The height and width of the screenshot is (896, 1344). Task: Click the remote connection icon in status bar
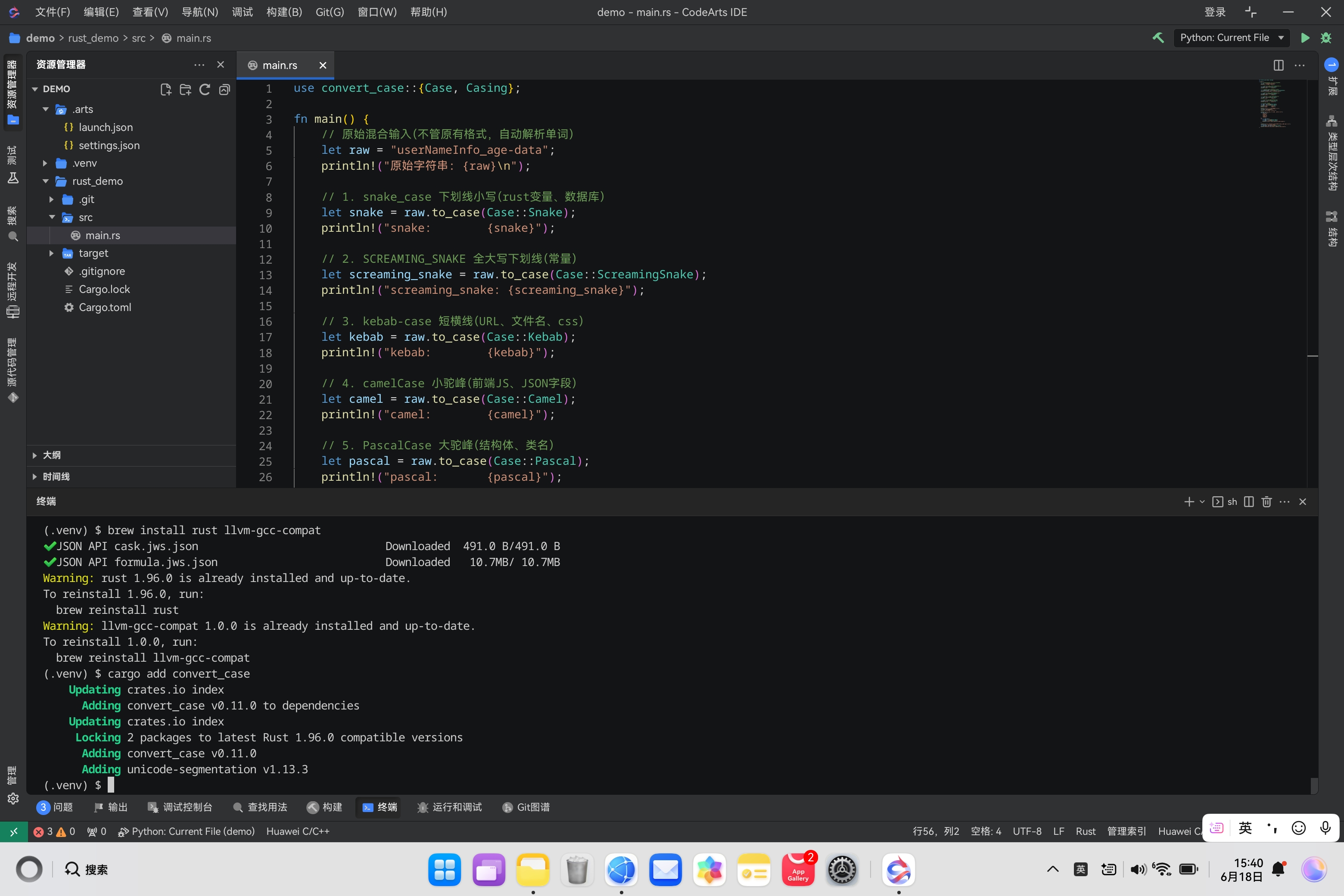(14, 831)
